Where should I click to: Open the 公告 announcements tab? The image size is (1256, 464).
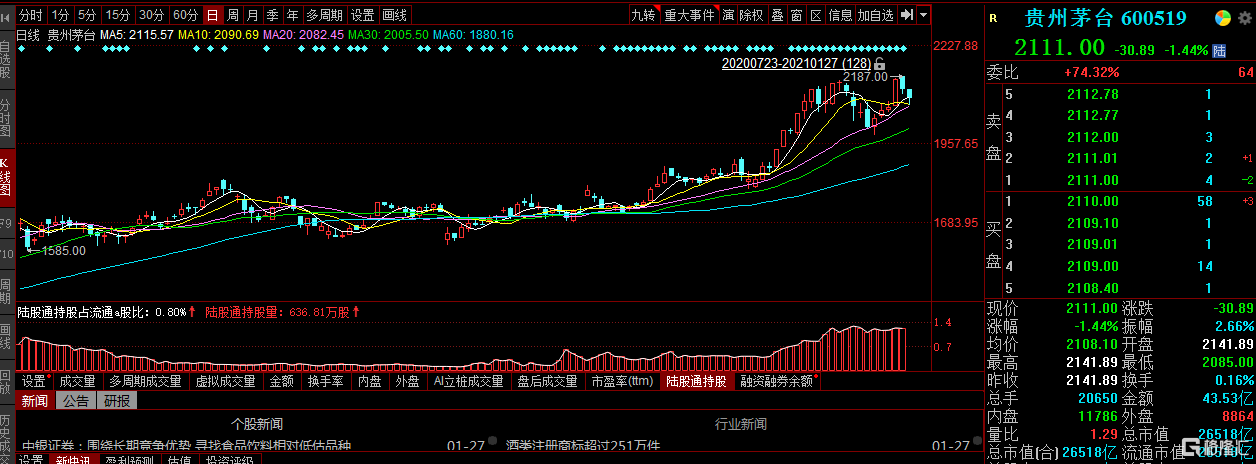tap(76, 401)
